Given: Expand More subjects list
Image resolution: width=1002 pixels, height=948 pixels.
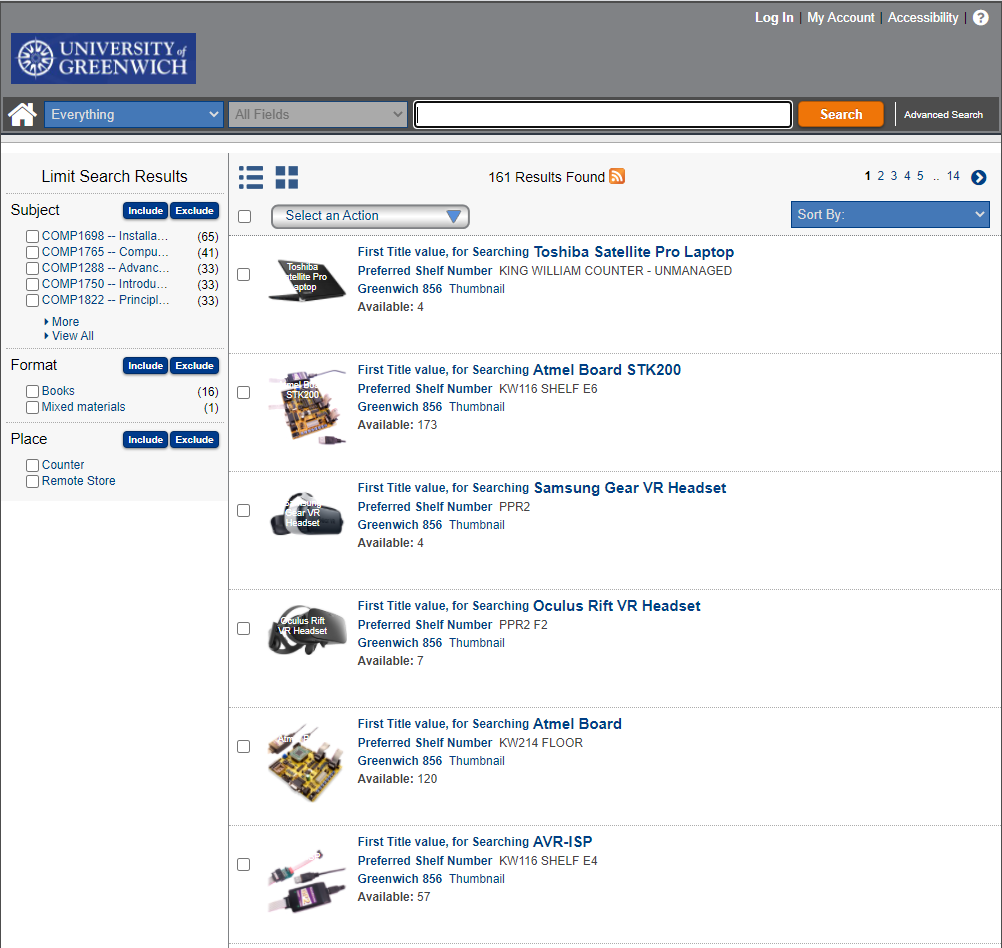Looking at the screenshot, I should (x=65, y=322).
